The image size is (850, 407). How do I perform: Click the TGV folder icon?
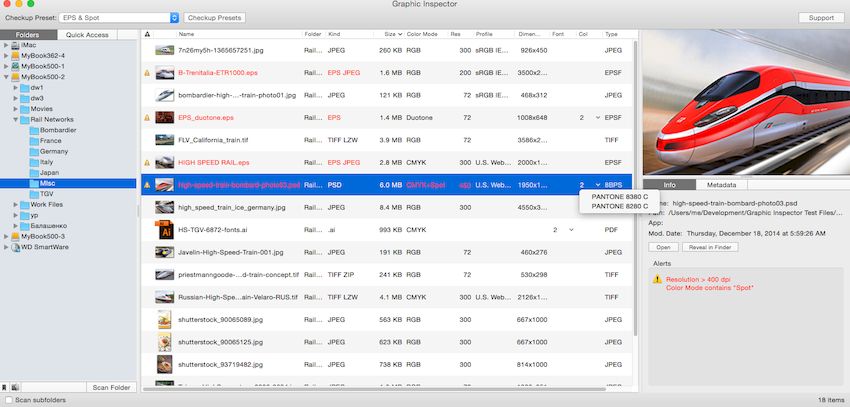(34, 194)
